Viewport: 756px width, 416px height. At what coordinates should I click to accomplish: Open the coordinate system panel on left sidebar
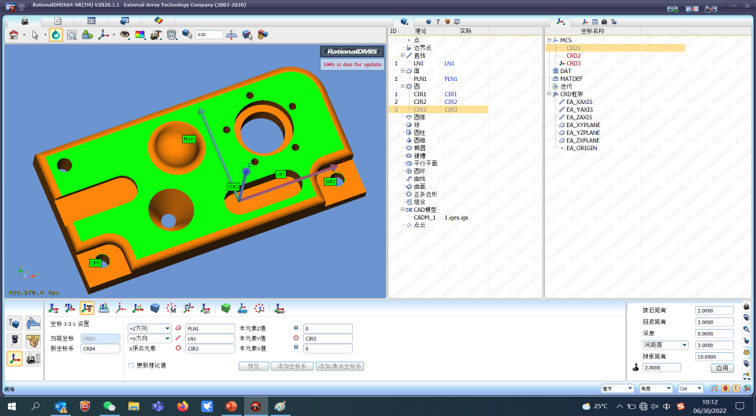click(x=15, y=358)
